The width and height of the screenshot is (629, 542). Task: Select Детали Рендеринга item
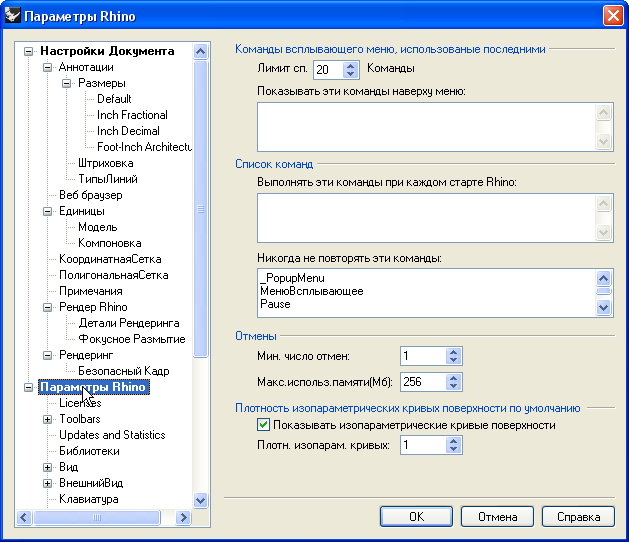click(129, 323)
